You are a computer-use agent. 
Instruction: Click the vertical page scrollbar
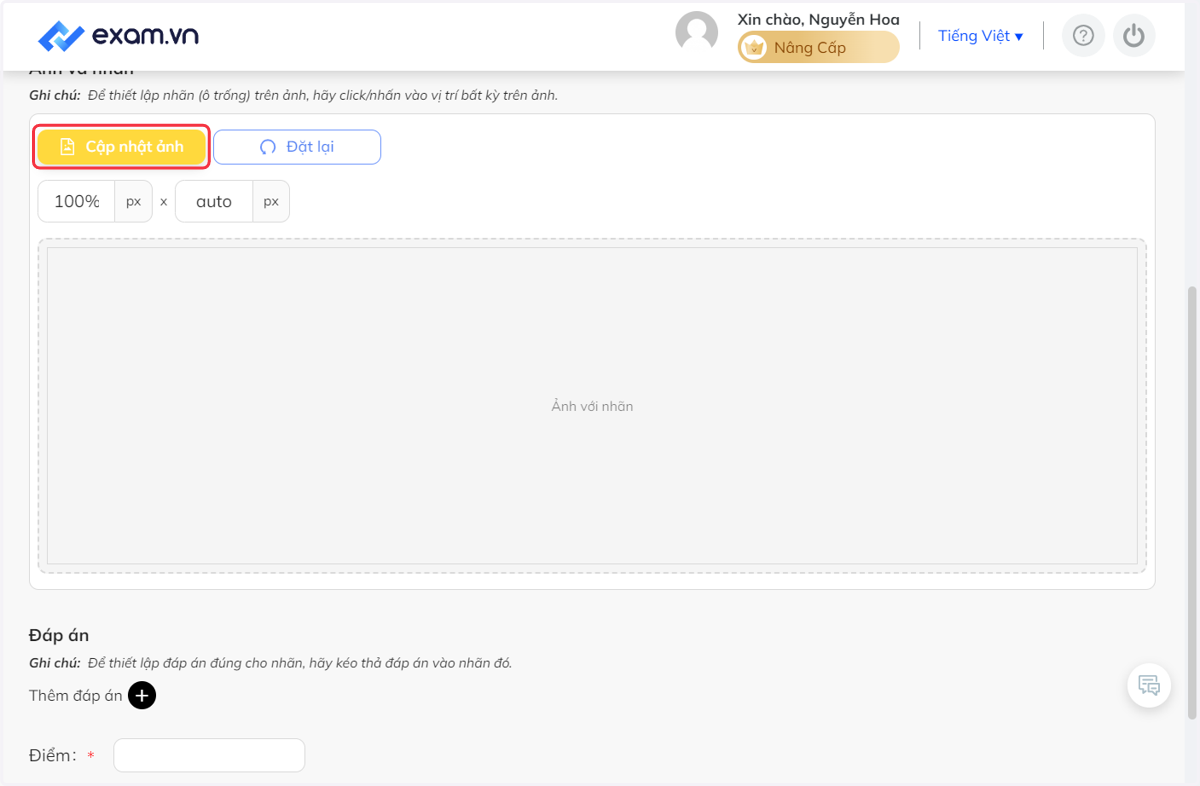coord(1191,502)
